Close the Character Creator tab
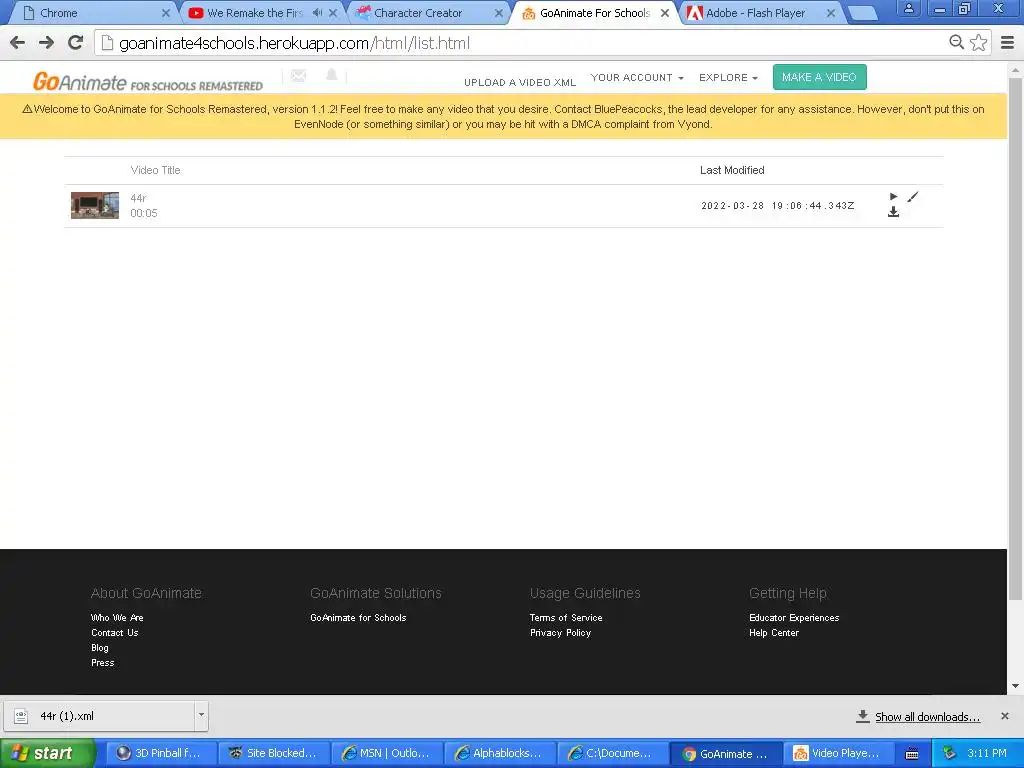The width and height of the screenshot is (1024, 768). [499, 13]
